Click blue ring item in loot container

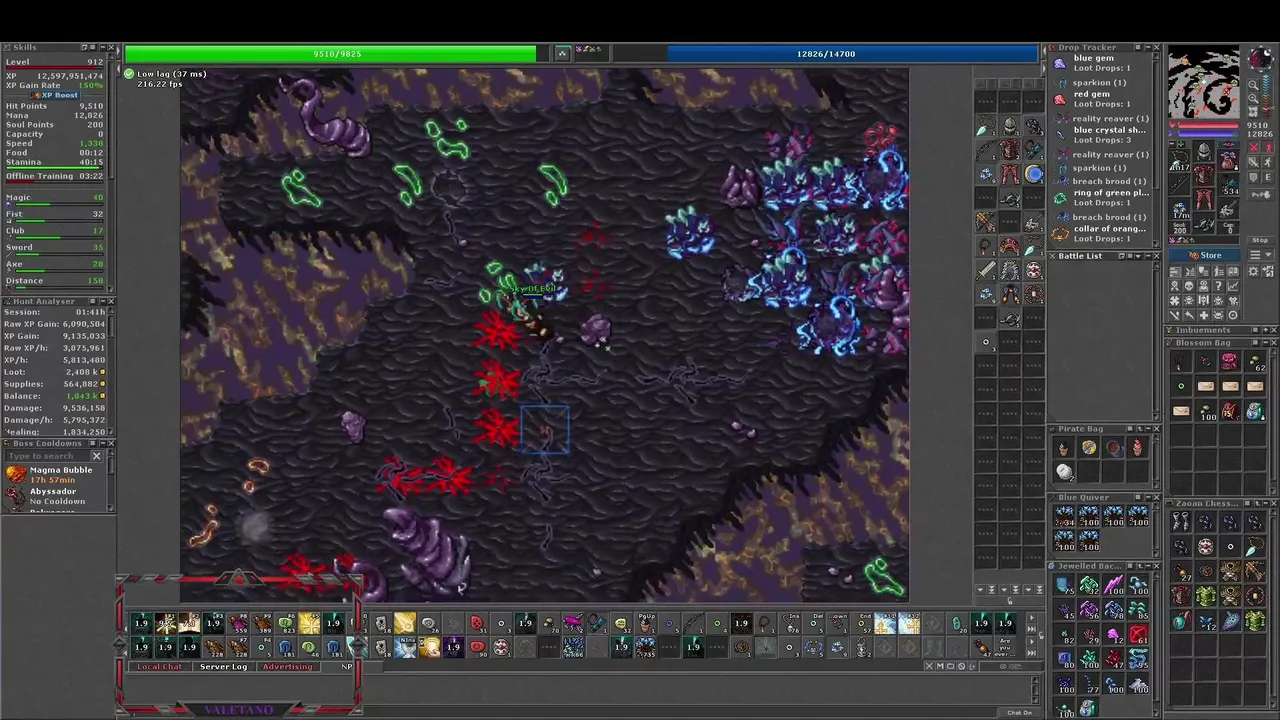(1034, 173)
